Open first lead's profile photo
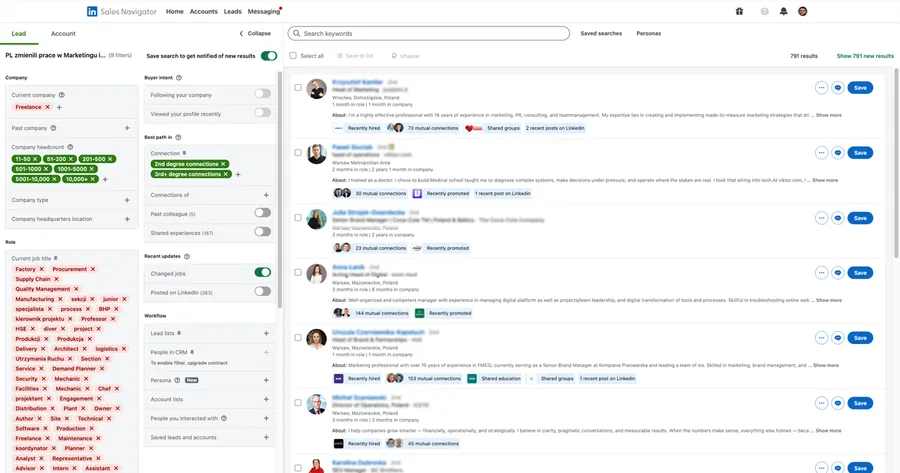Image resolution: width=900 pixels, height=473 pixels. 316,89
